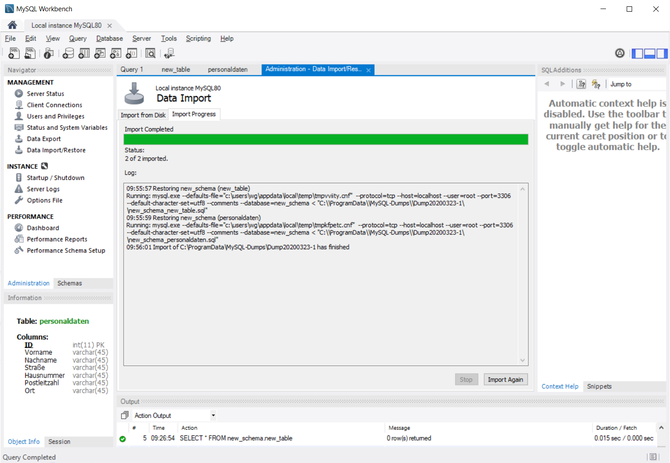Open the Scripting menu
The height and width of the screenshot is (463, 670).
tap(198, 38)
